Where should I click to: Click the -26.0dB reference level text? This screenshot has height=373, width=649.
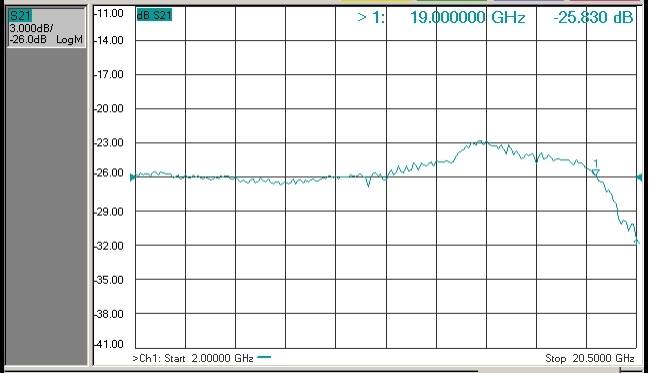click(28, 40)
